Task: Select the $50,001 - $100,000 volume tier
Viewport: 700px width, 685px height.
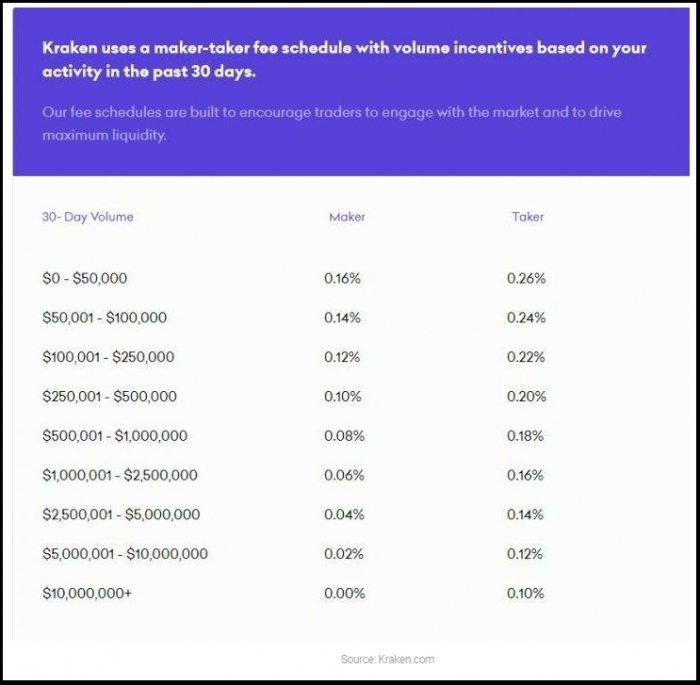Action: pos(104,317)
